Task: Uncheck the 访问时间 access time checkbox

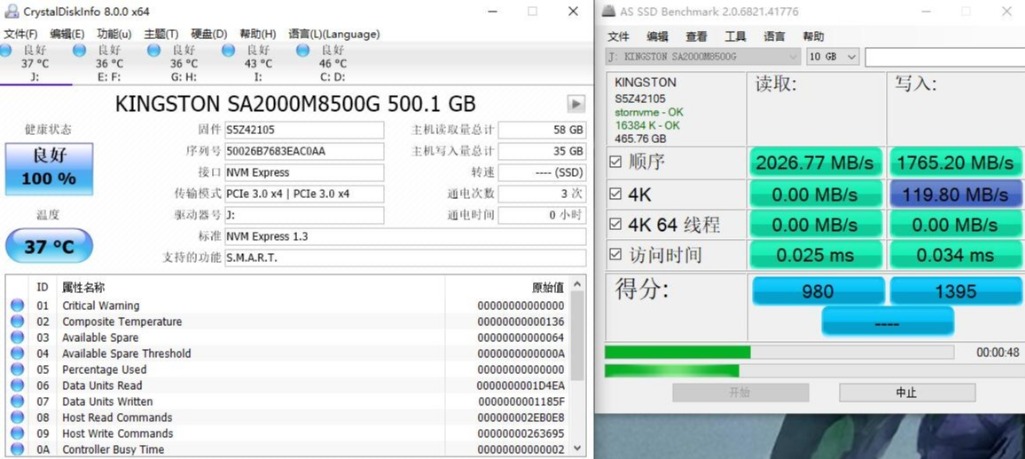Action: coord(615,255)
